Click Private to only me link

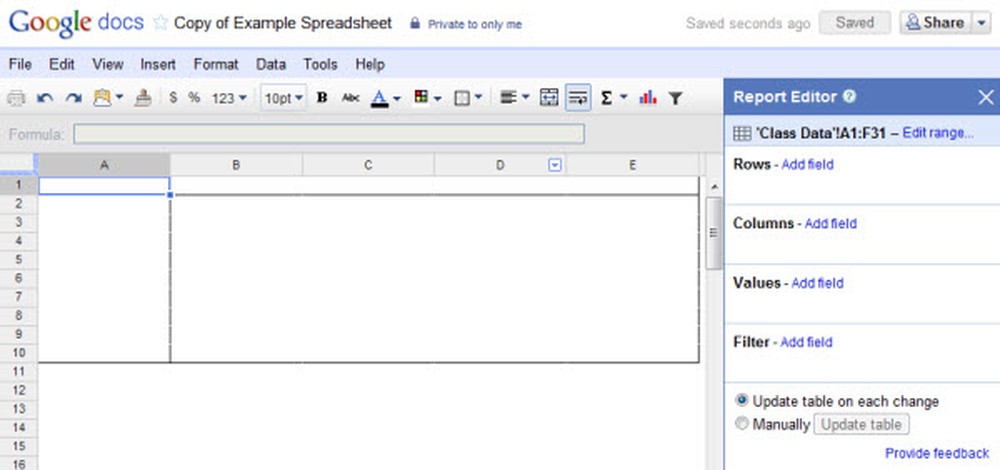tap(474, 24)
